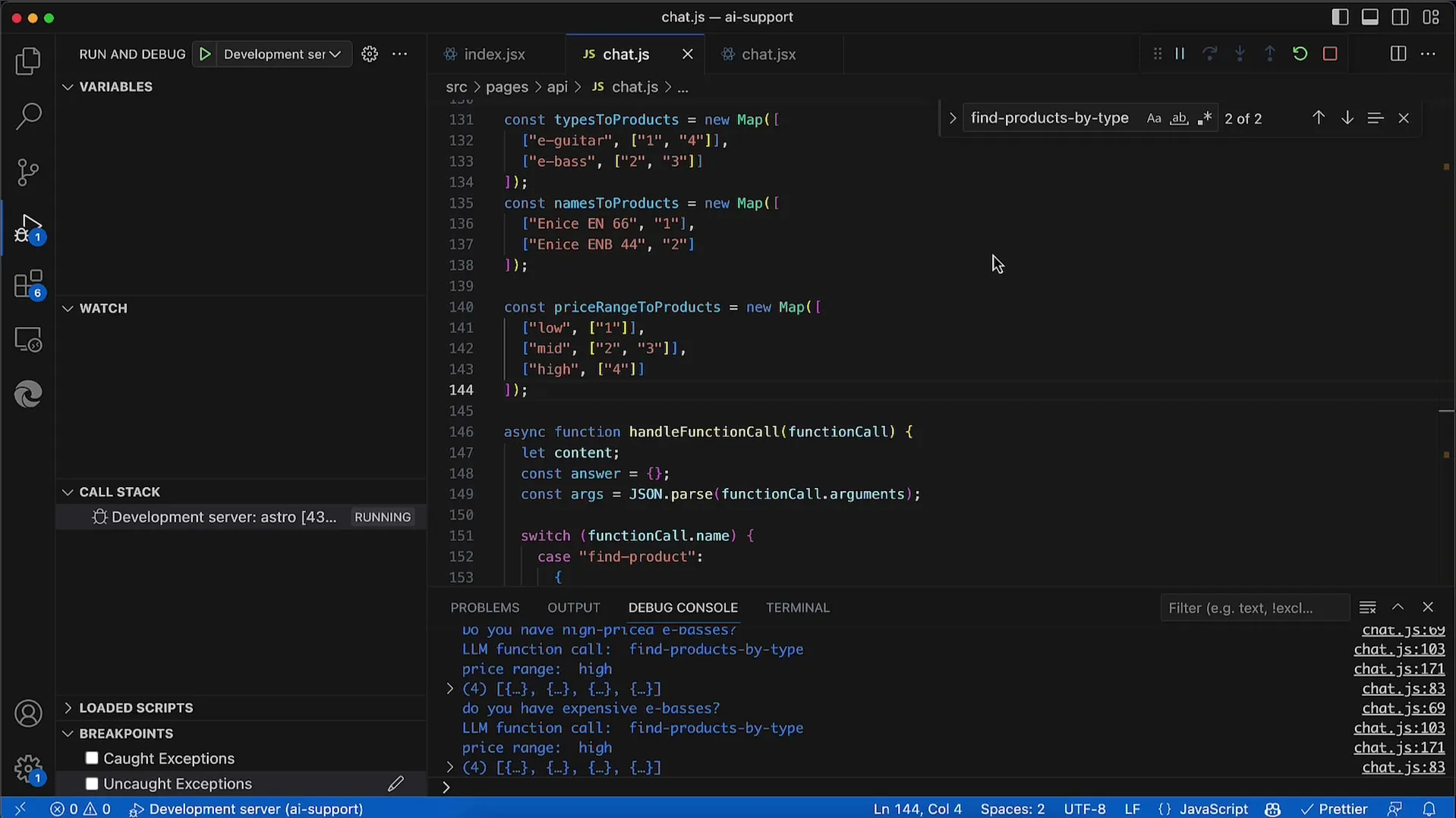Pause the debug session
Image resolution: width=1456 pixels, height=818 pixels.
[1180, 54]
